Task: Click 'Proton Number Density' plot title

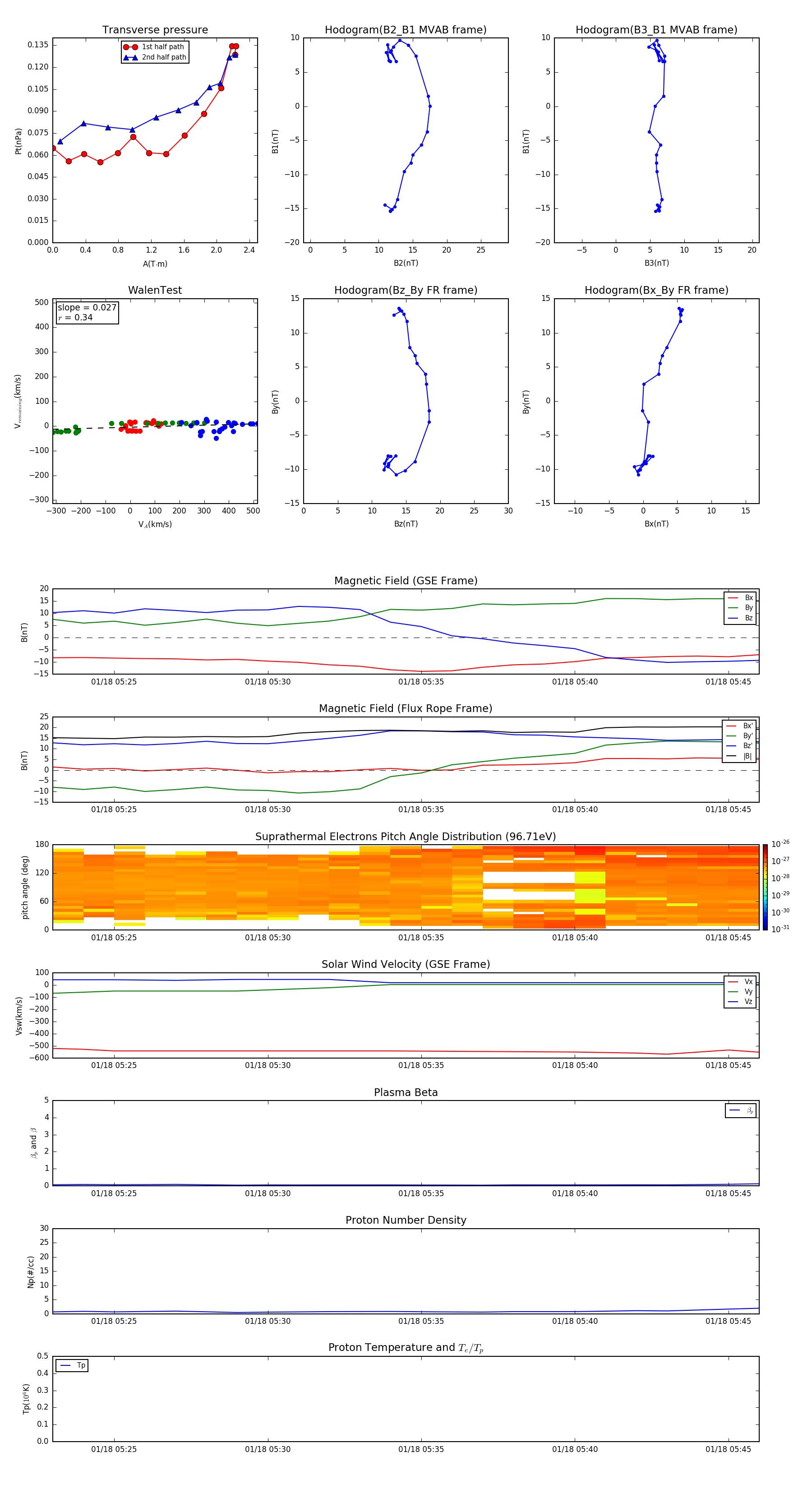Action: tap(406, 1220)
